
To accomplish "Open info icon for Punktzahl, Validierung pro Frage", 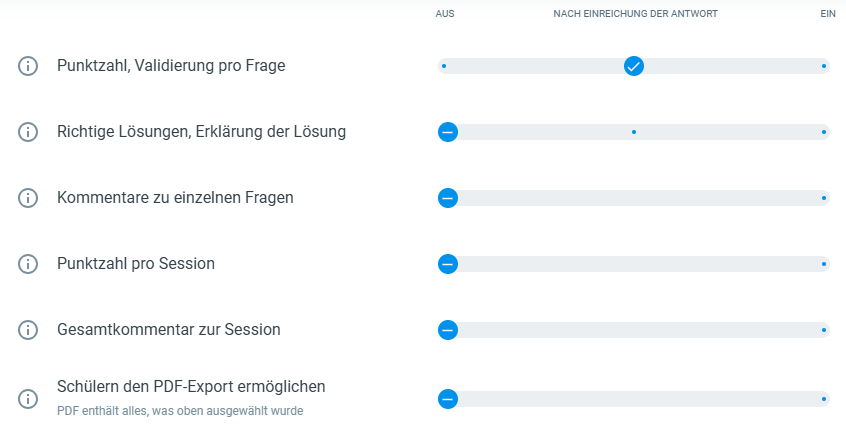I will point(28,66).
